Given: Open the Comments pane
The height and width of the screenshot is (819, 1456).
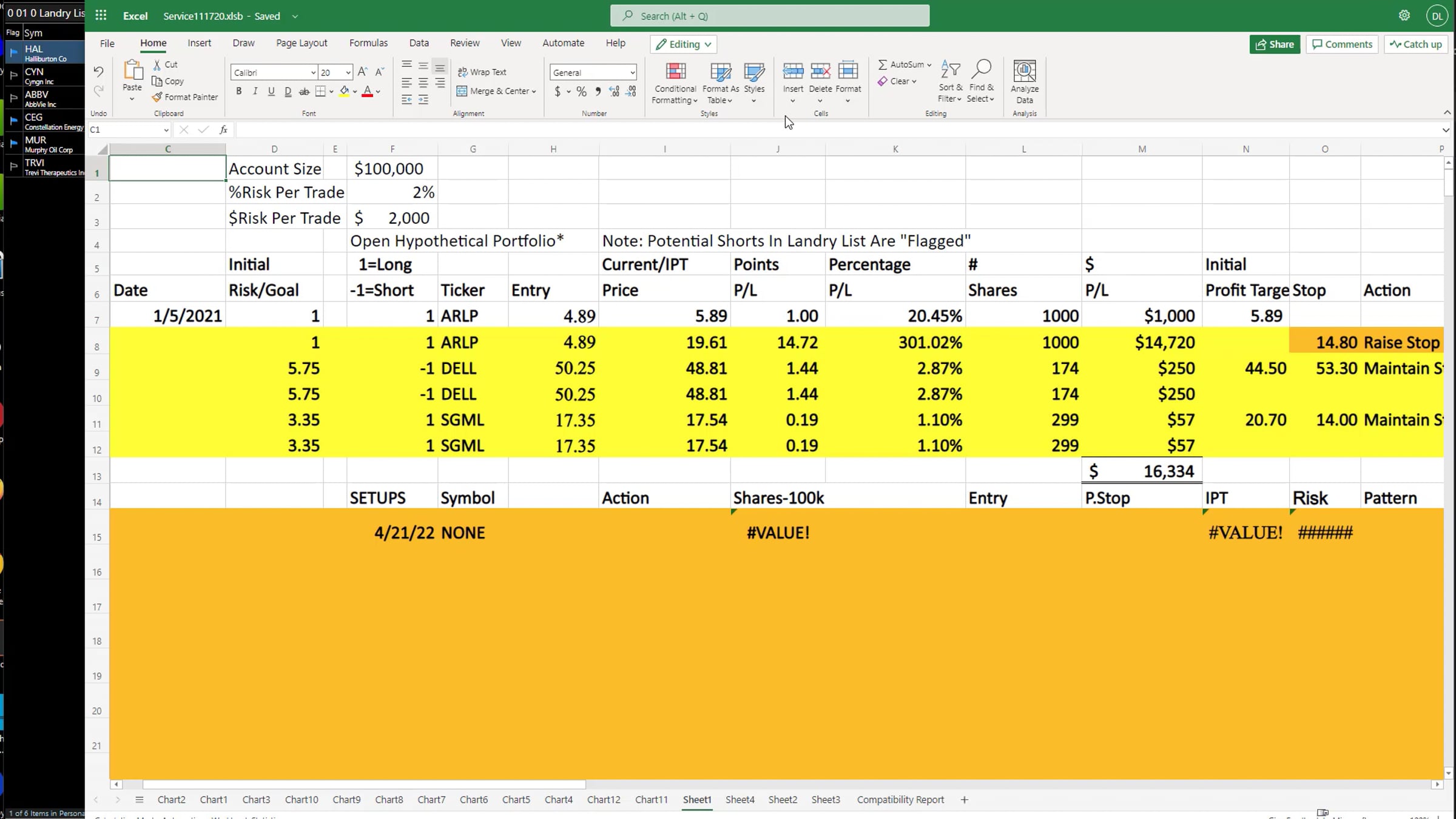Looking at the screenshot, I should tap(1342, 44).
